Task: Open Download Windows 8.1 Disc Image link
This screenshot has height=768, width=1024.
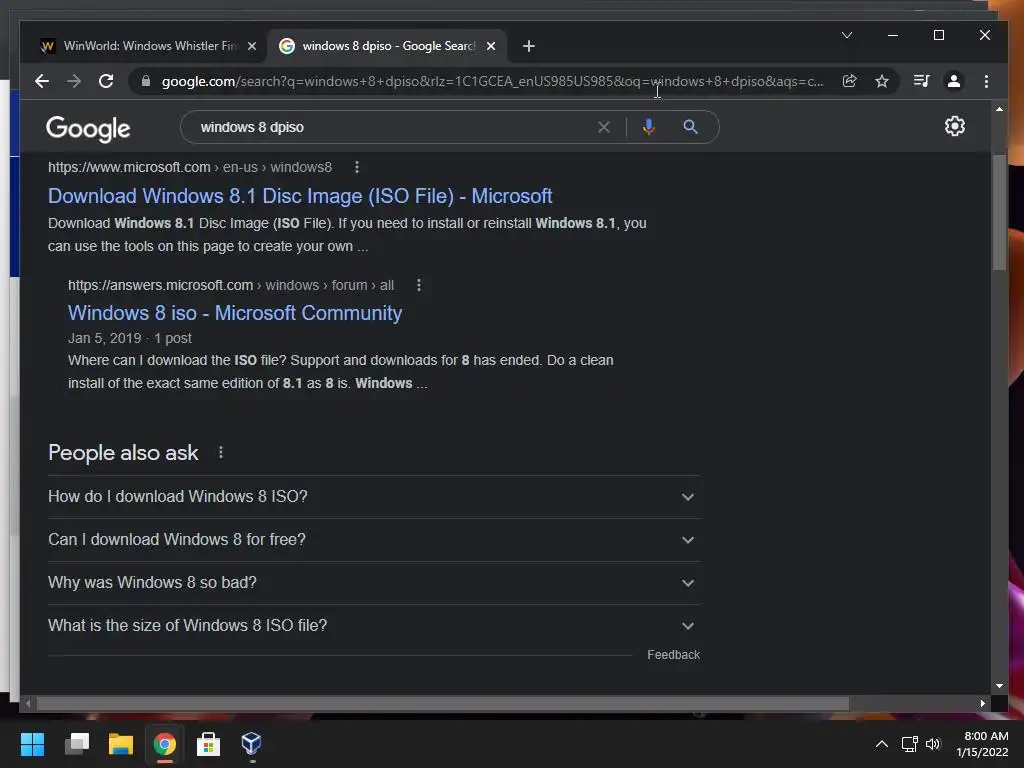Action: pos(300,196)
